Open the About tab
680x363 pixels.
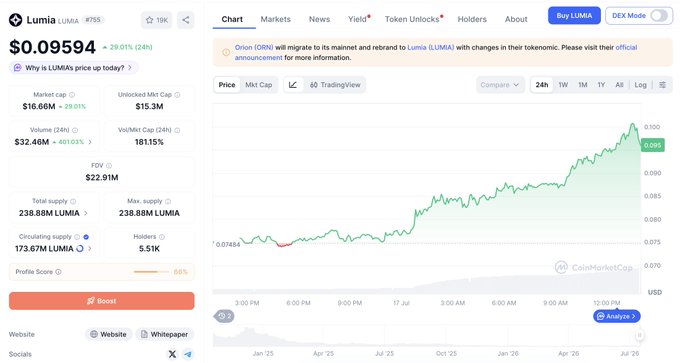tap(516, 19)
